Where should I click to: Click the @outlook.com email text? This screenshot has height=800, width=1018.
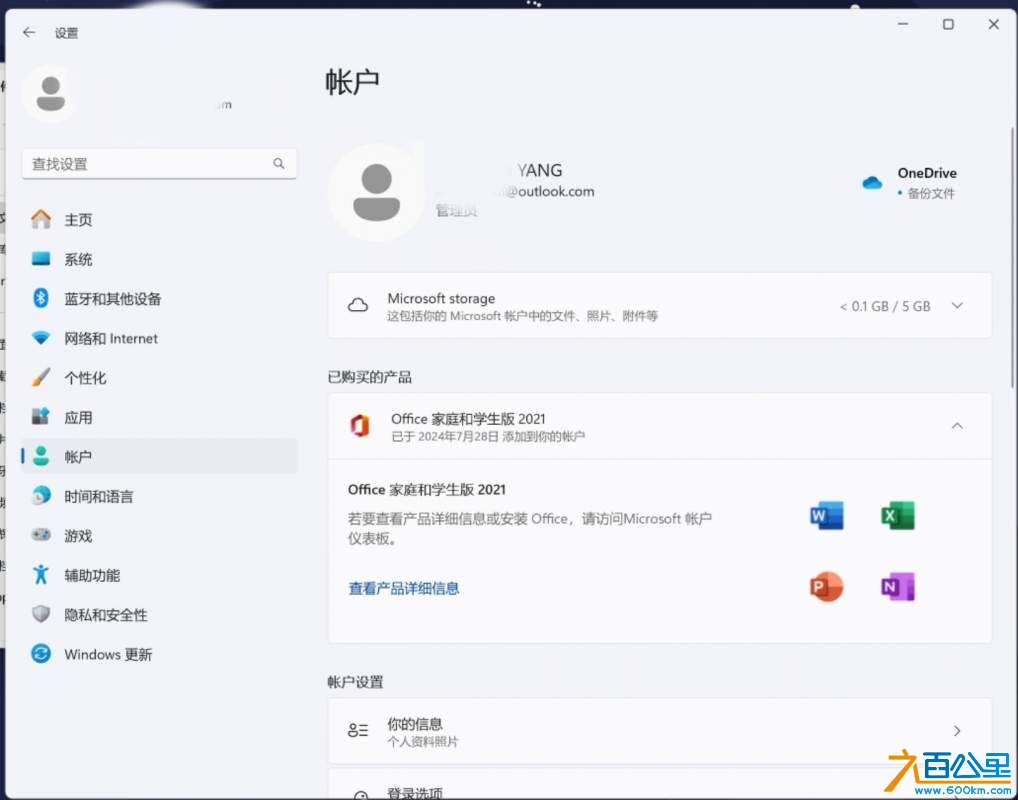point(550,192)
